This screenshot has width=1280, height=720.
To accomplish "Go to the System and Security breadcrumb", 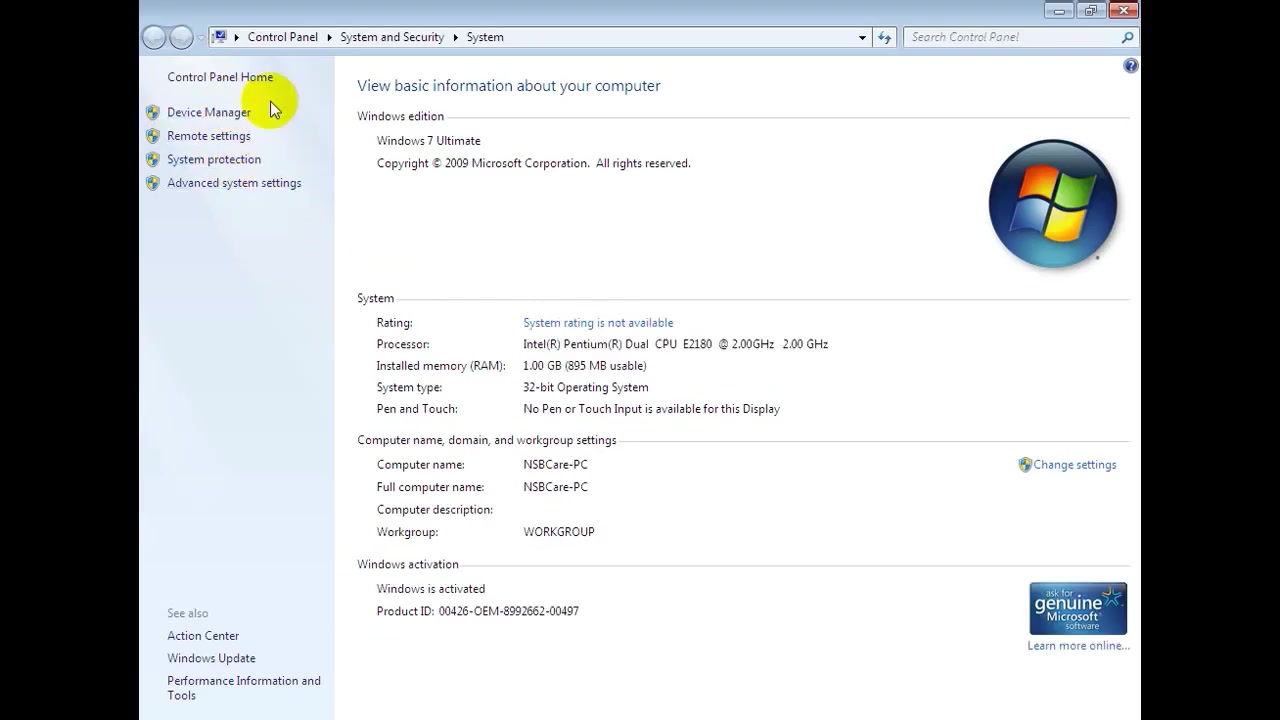I will (392, 37).
